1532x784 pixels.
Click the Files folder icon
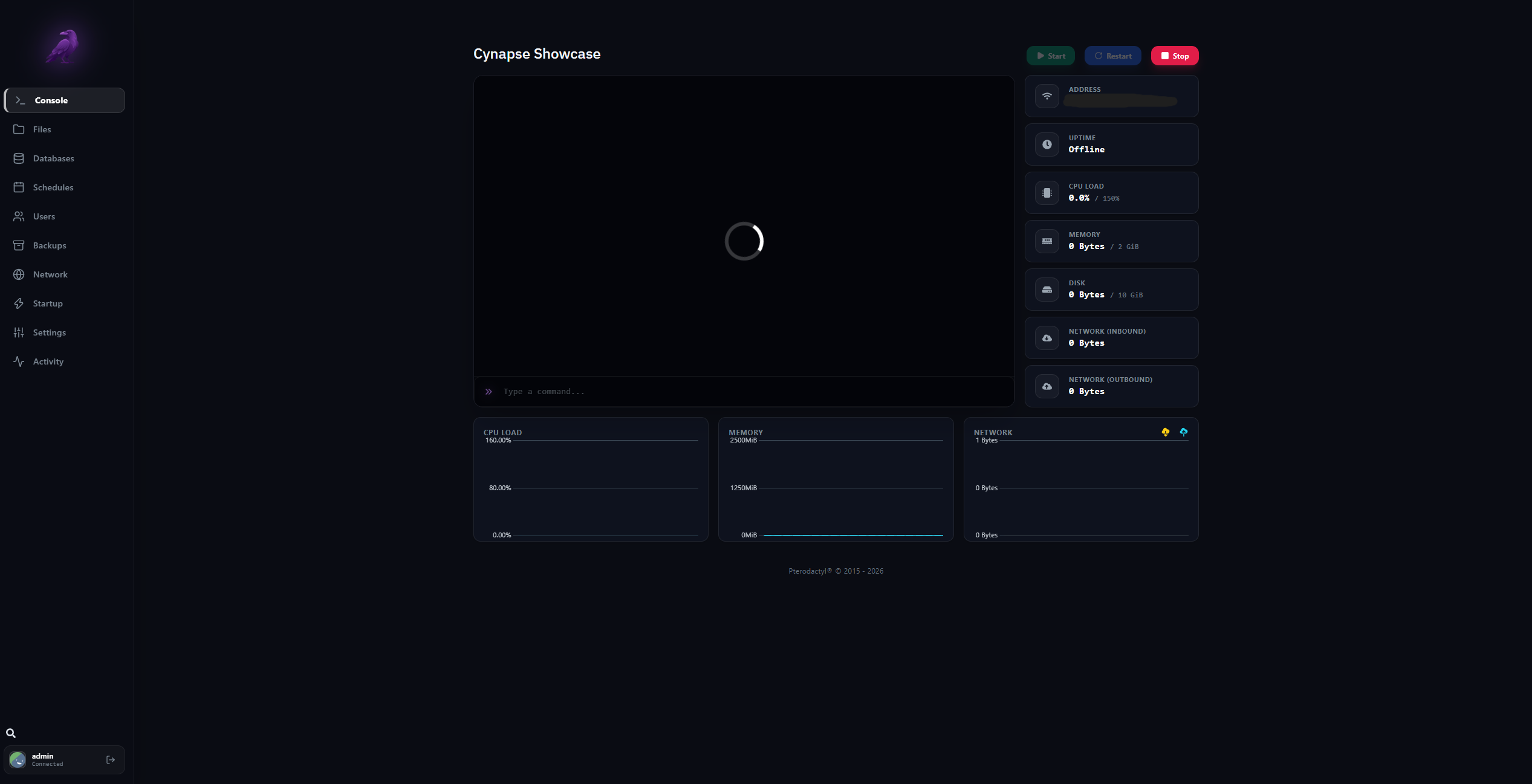pos(19,129)
